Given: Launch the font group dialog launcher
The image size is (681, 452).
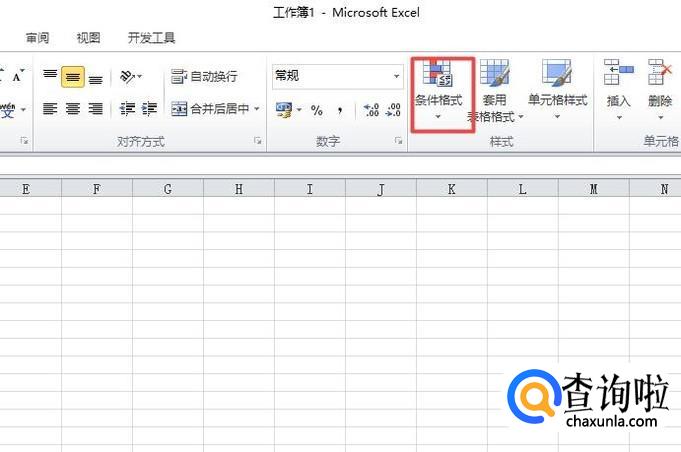Looking at the screenshot, I should click(24, 140).
